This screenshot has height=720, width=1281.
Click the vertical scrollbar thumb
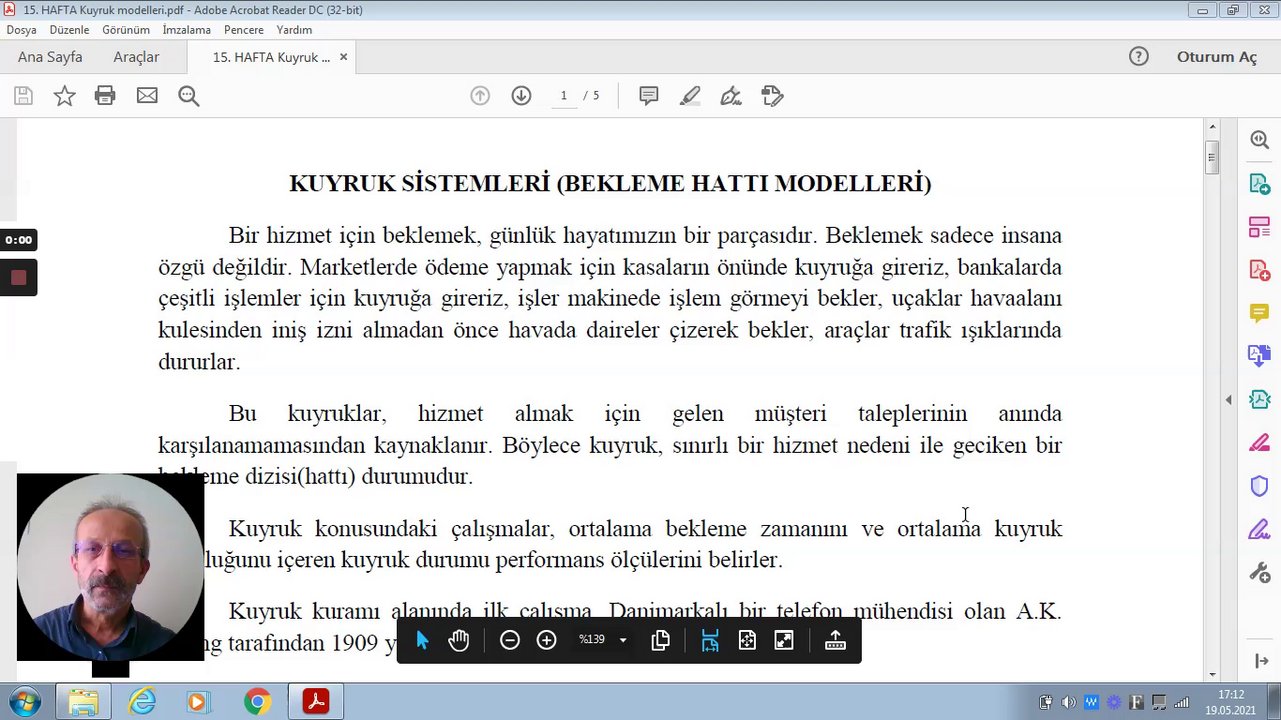pyautogui.click(x=1212, y=157)
